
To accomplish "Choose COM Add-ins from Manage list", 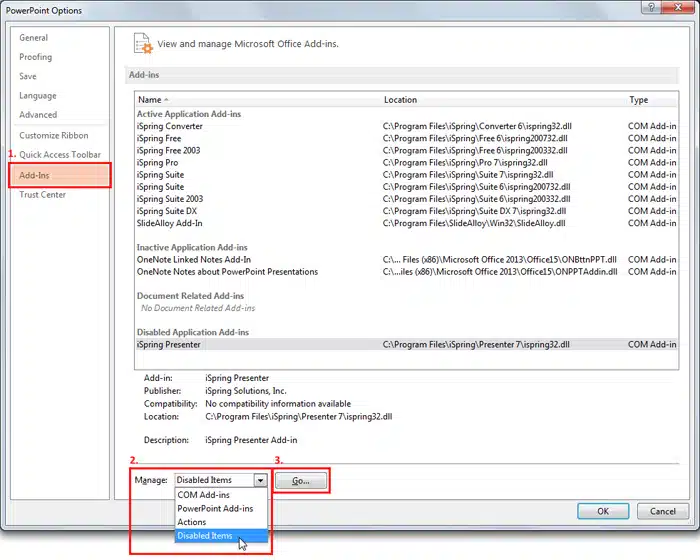I will click(204, 495).
